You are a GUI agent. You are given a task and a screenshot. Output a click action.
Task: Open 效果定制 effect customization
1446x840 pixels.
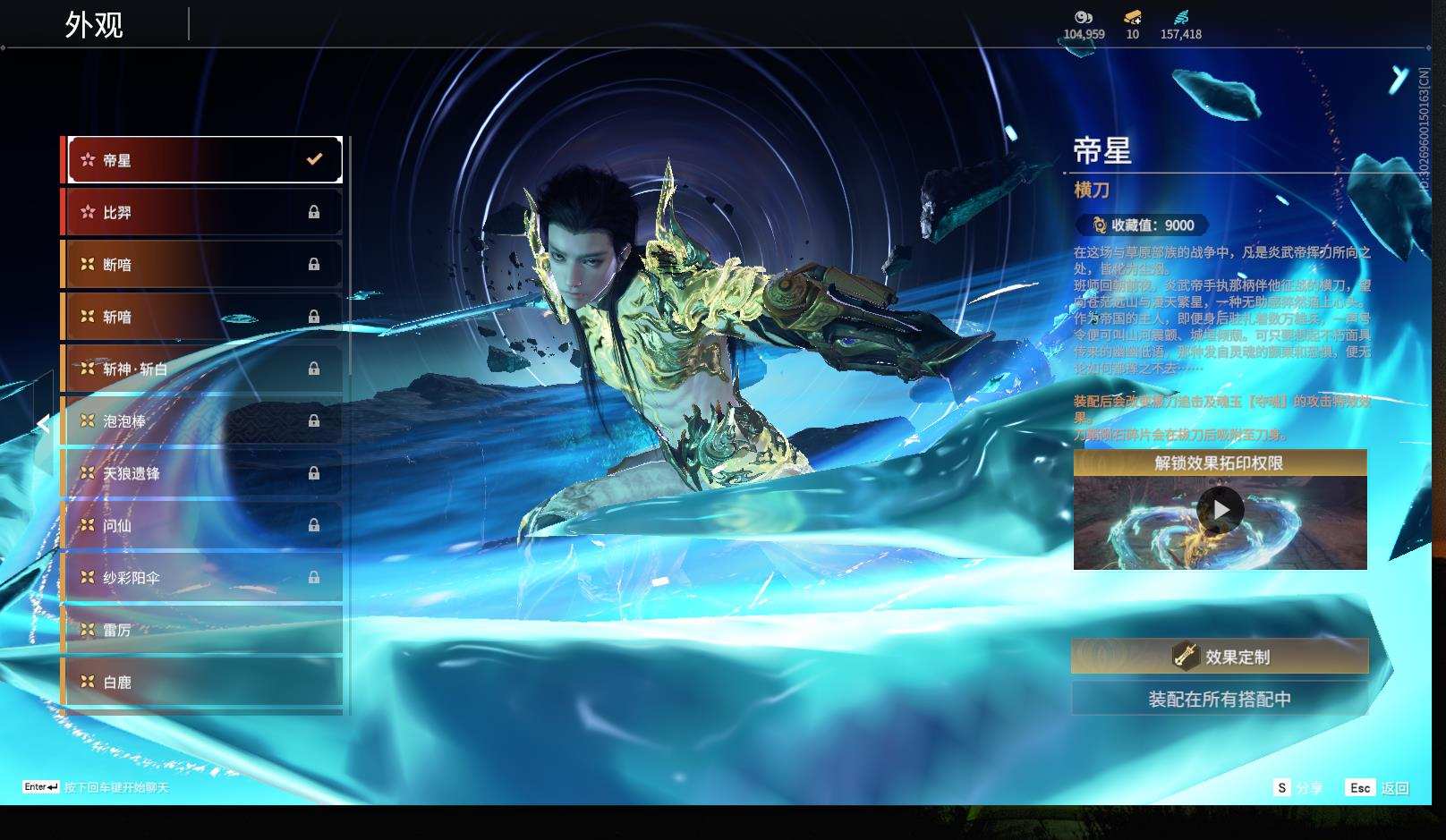[1221, 657]
